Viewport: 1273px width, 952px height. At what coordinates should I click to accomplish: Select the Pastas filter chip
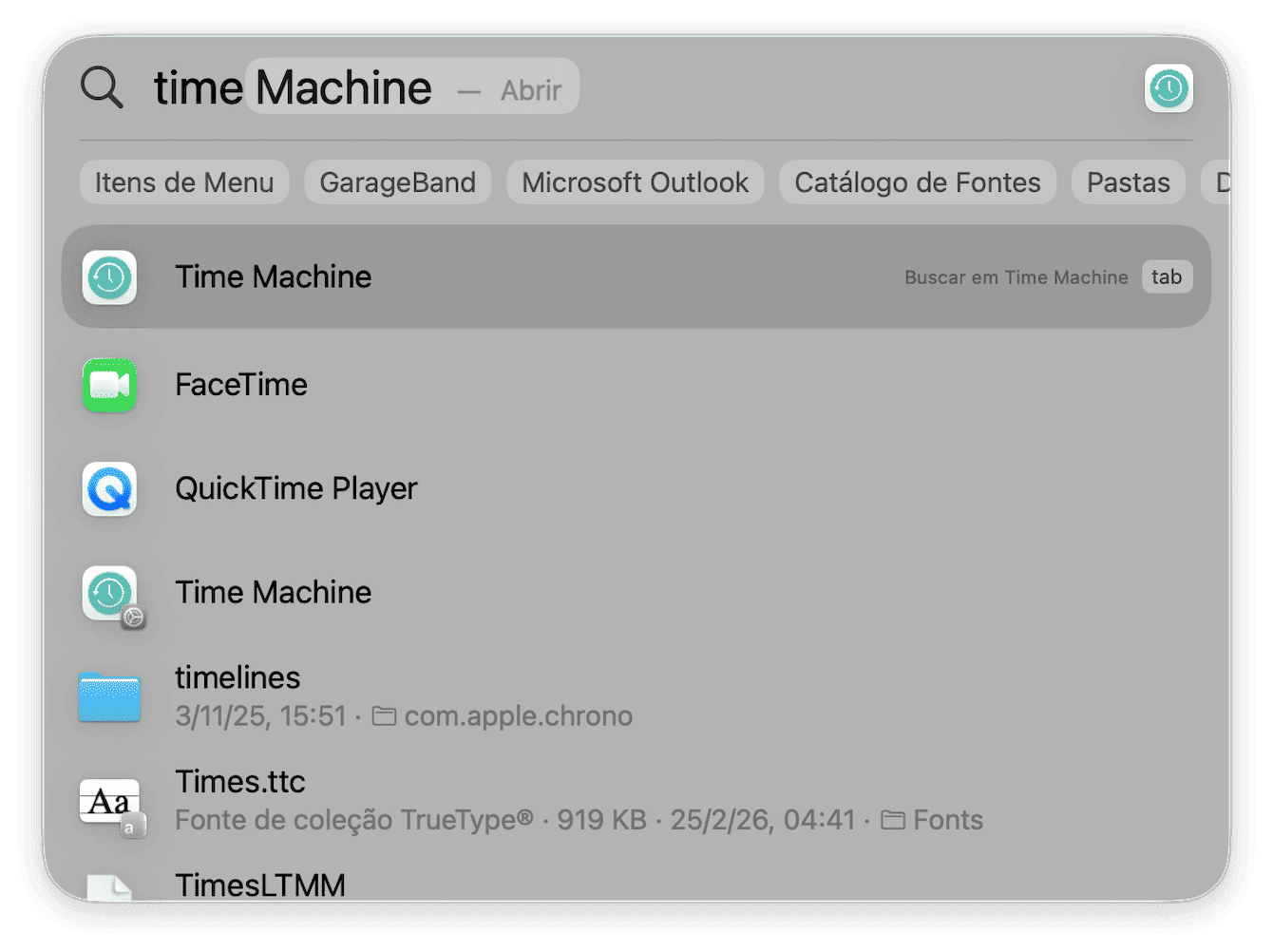[x=1129, y=182]
